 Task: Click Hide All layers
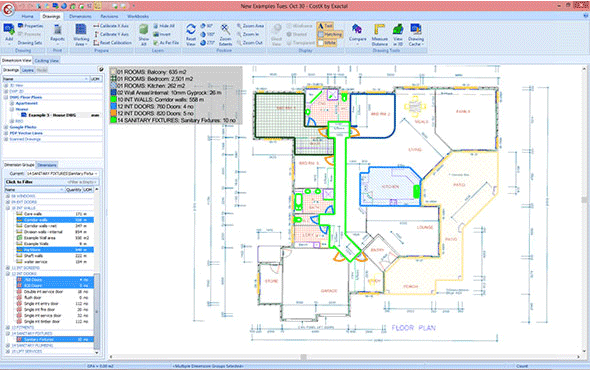click(164, 26)
